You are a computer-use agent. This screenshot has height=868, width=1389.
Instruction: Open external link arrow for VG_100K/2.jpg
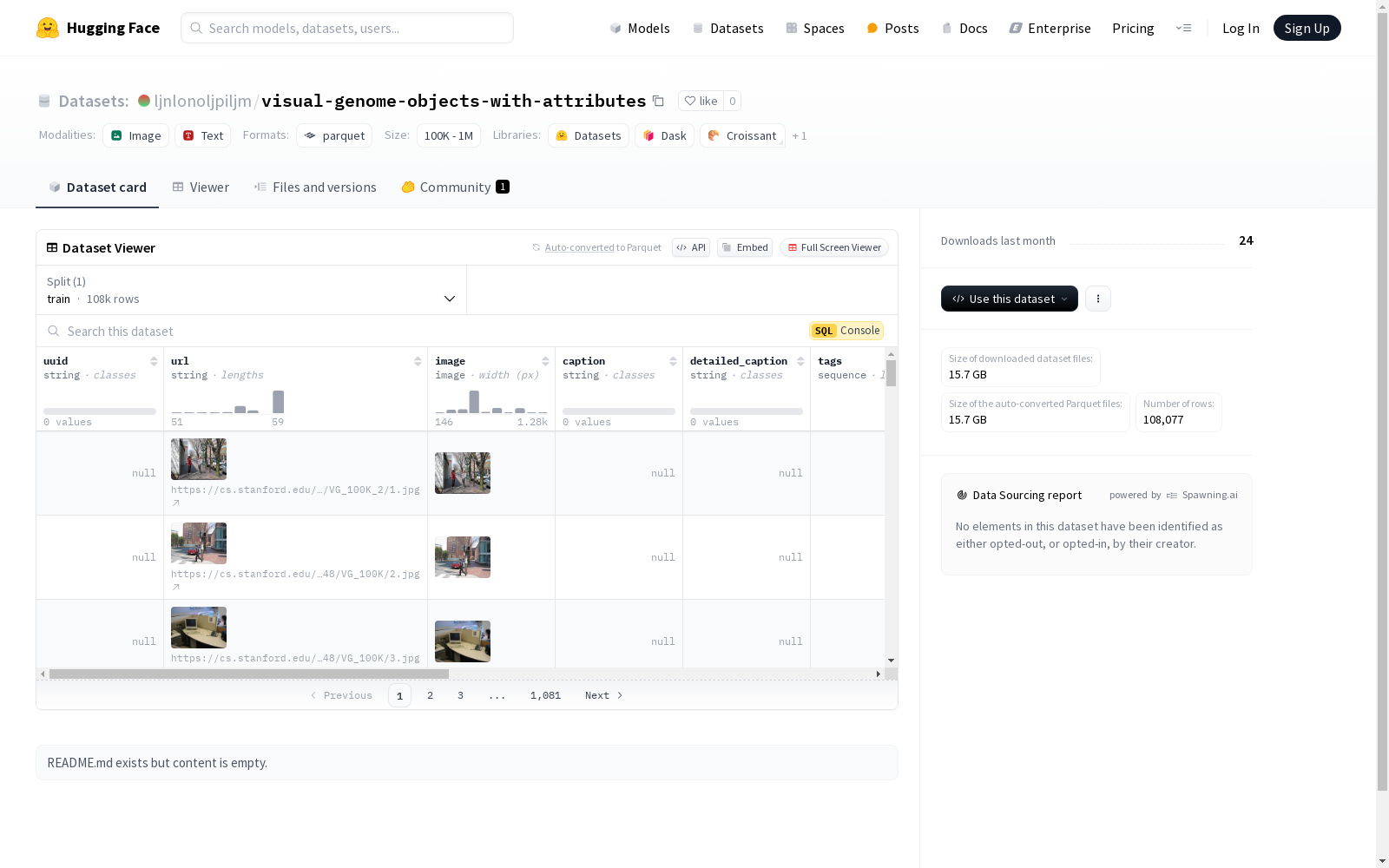(x=176, y=587)
